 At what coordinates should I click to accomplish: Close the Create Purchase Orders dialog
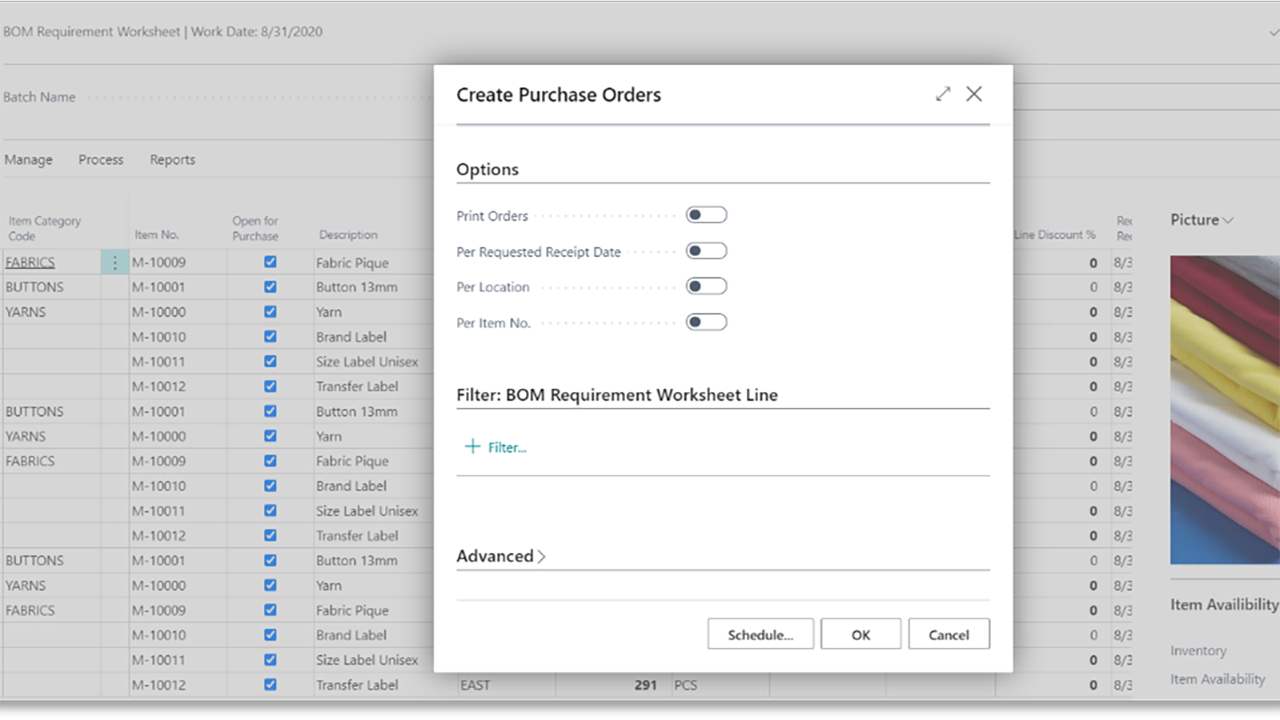click(x=974, y=94)
